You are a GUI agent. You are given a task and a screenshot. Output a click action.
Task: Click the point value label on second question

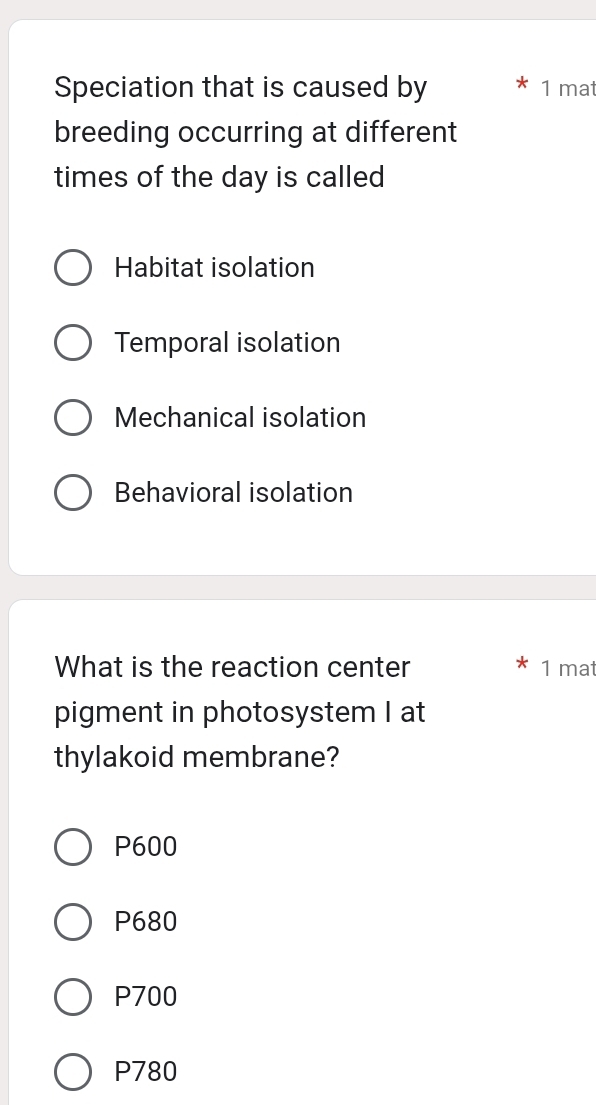coord(567,668)
